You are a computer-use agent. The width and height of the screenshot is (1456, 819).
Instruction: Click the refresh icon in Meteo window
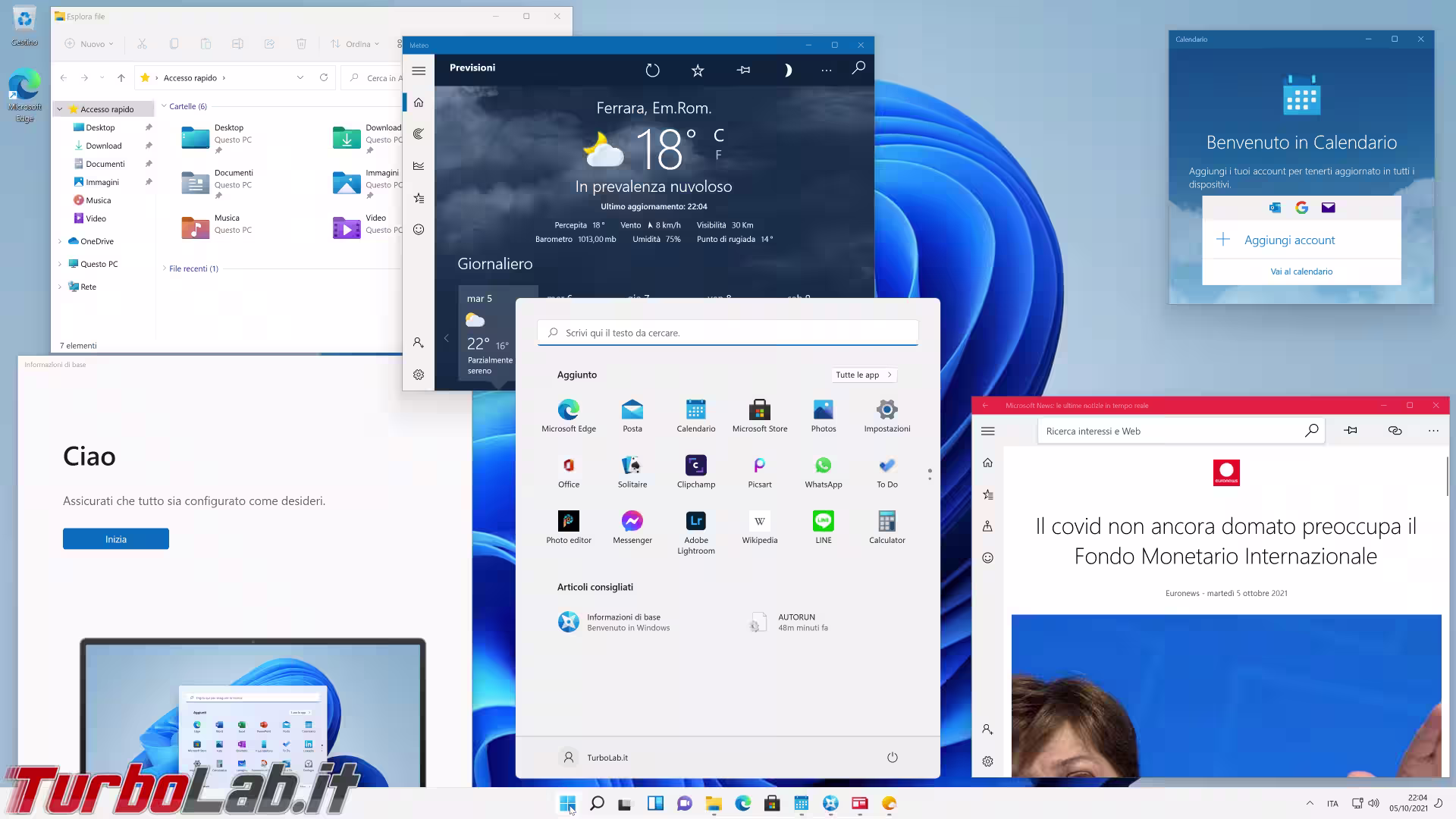tap(652, 71)
